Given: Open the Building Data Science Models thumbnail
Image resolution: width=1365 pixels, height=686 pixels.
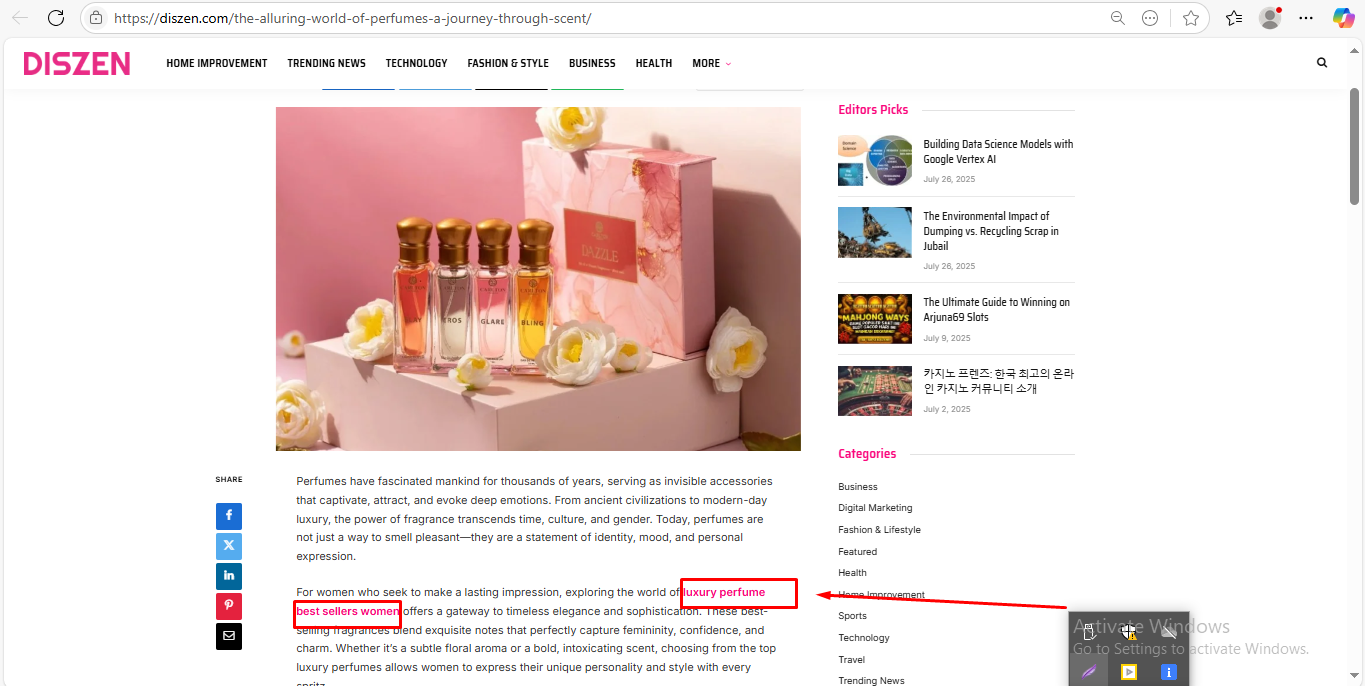Looking at the screenshot, I should point(875,160).
